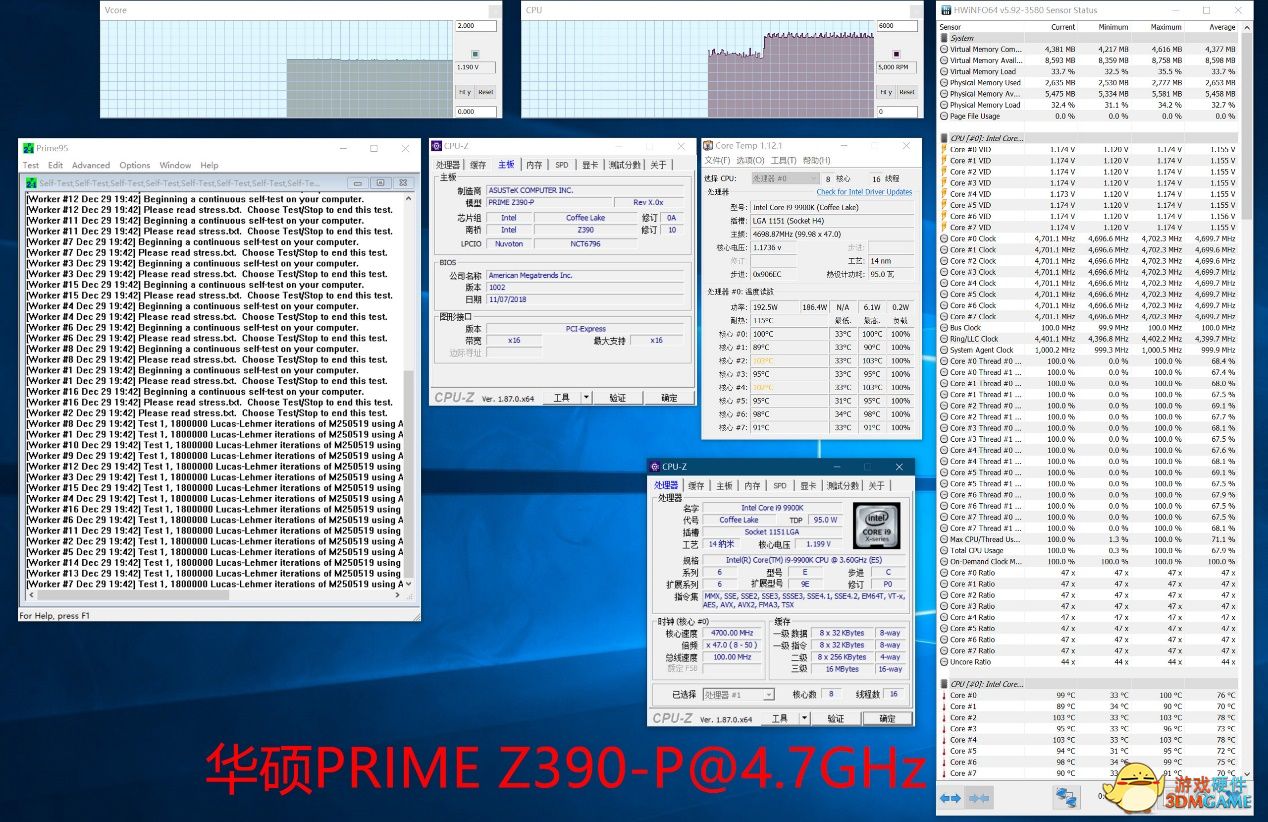This screenshot has width=1268, height=822.
Task: Open Core Temp 文件(F) menu
Action: click(x=718, y=161)
